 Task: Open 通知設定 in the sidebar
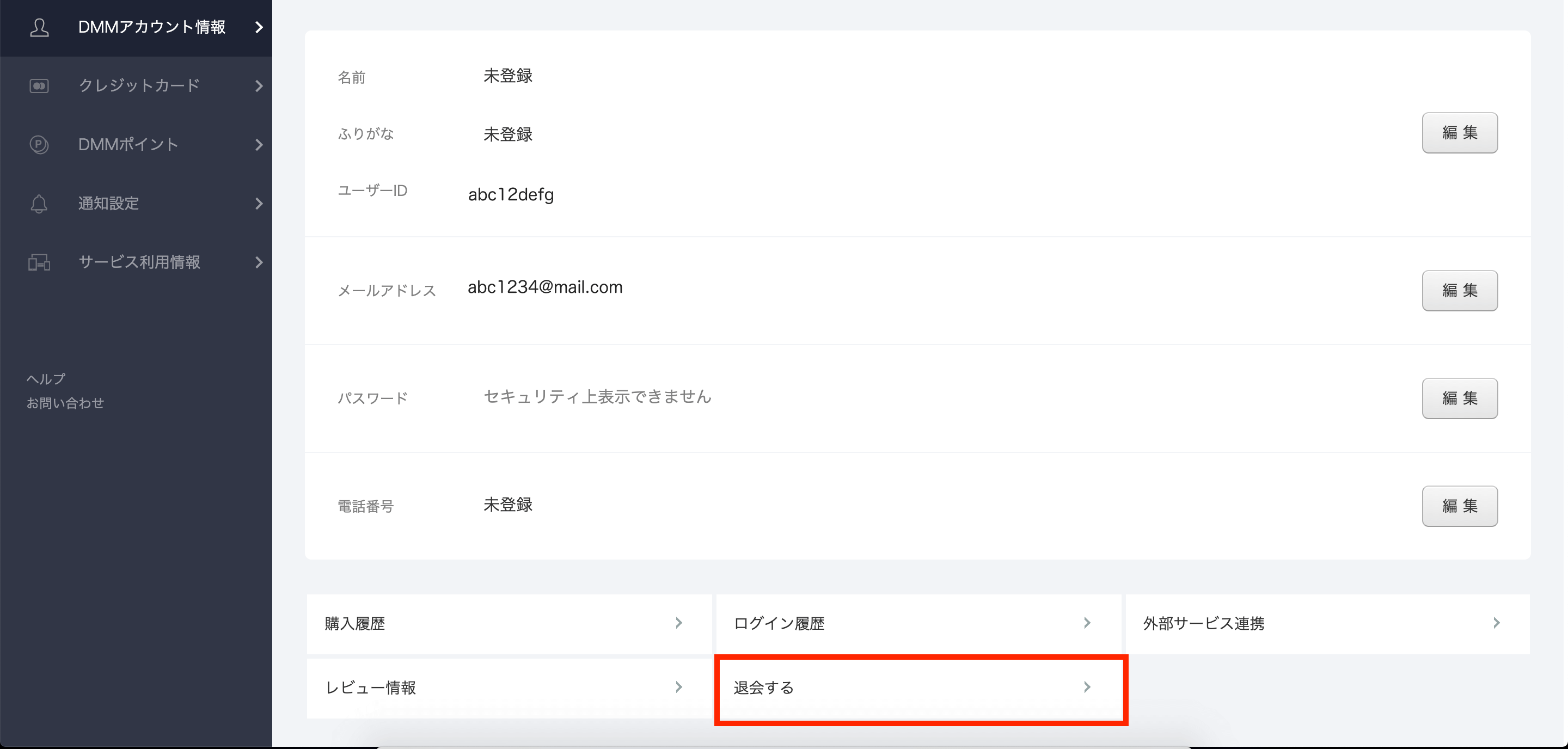108,203
